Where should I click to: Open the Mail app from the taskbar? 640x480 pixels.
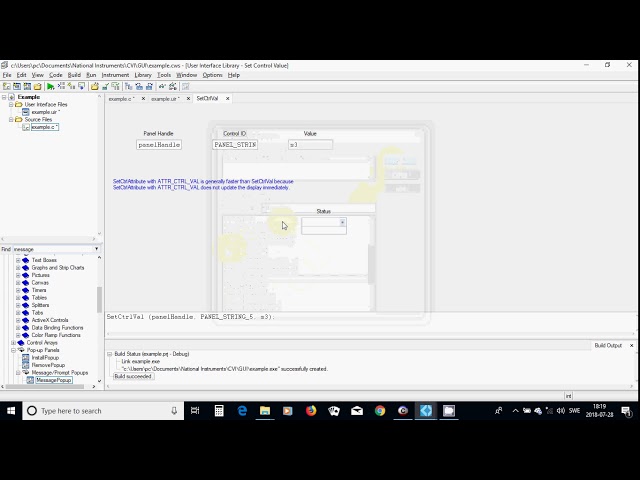tap(357, 411)
